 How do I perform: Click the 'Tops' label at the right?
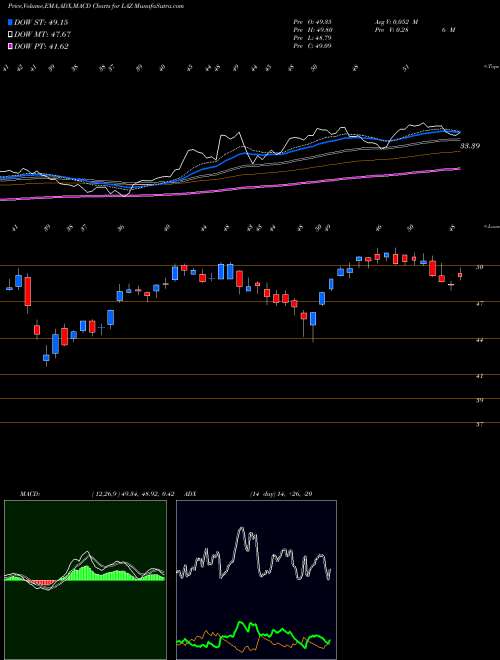[x=491, y=67]
